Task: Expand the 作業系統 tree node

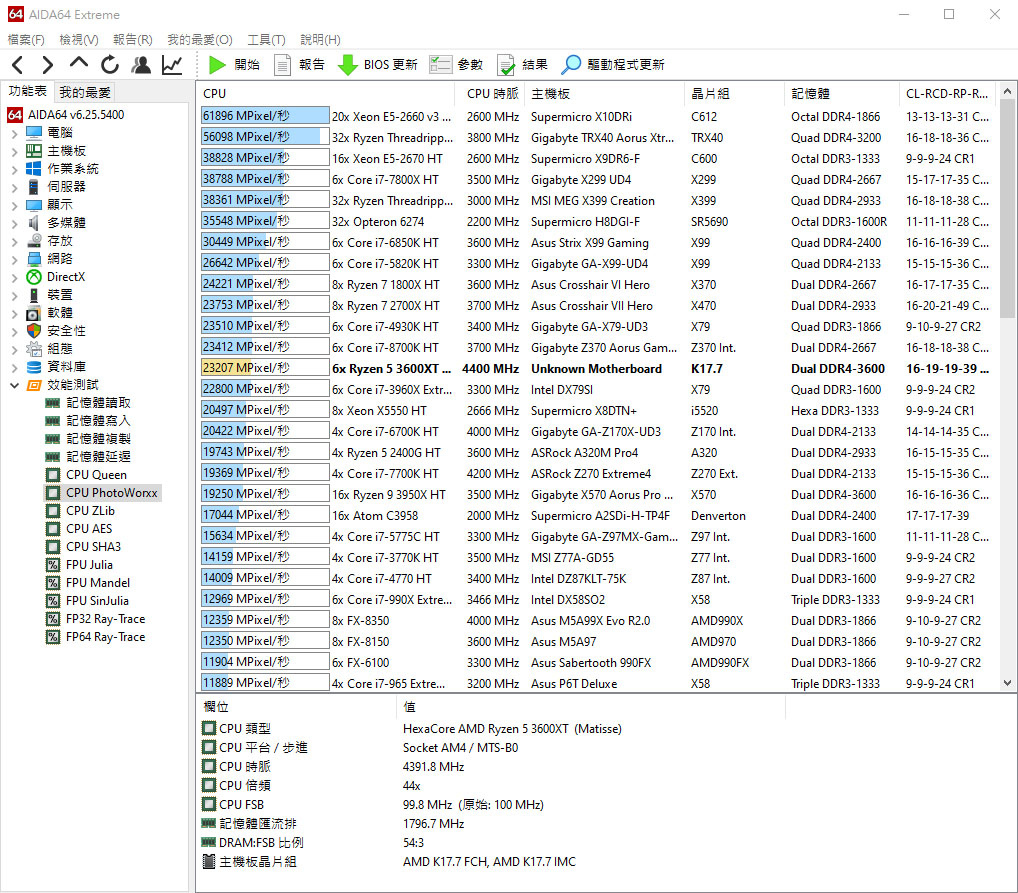Action: pos(14,169)
